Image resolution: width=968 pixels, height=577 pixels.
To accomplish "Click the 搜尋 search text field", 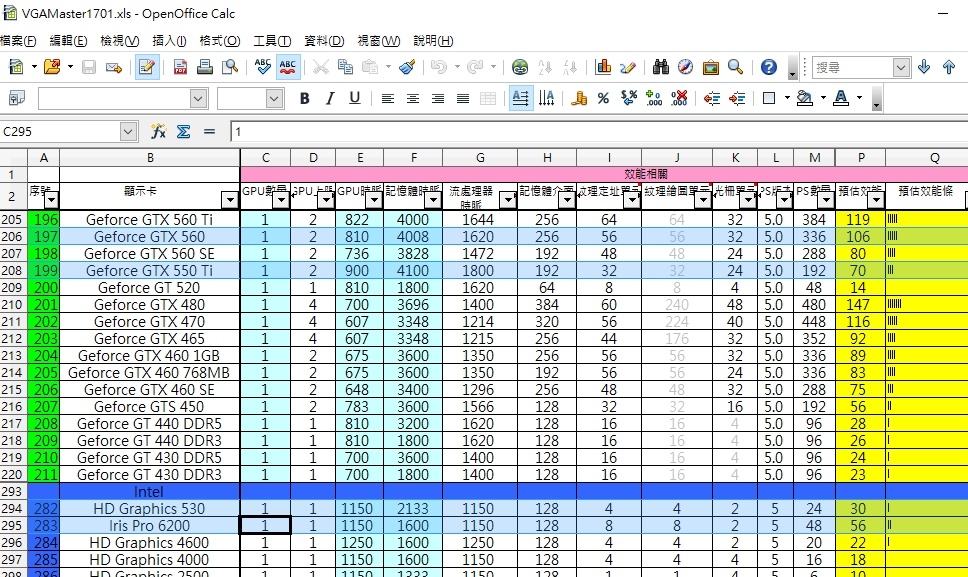I will pyautogui.click(x=852, y=67).
